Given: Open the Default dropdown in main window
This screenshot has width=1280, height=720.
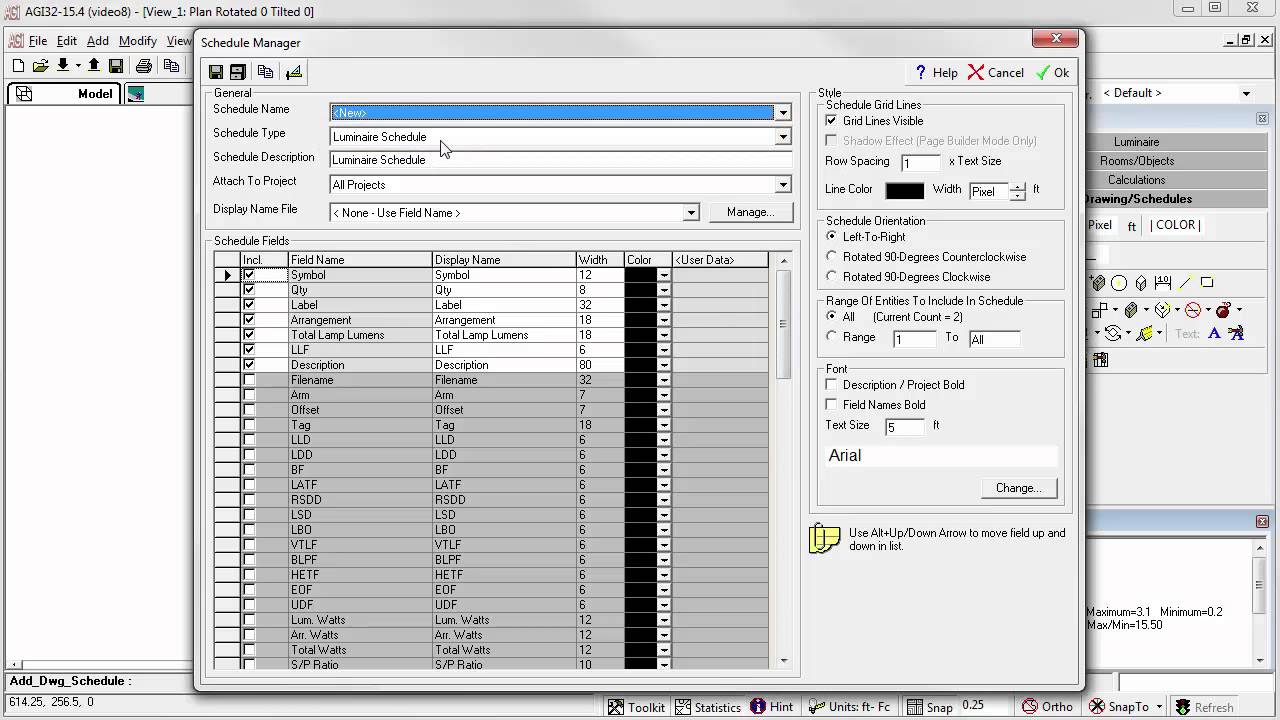Looking at the screenshot, I should coord(1246,93).
